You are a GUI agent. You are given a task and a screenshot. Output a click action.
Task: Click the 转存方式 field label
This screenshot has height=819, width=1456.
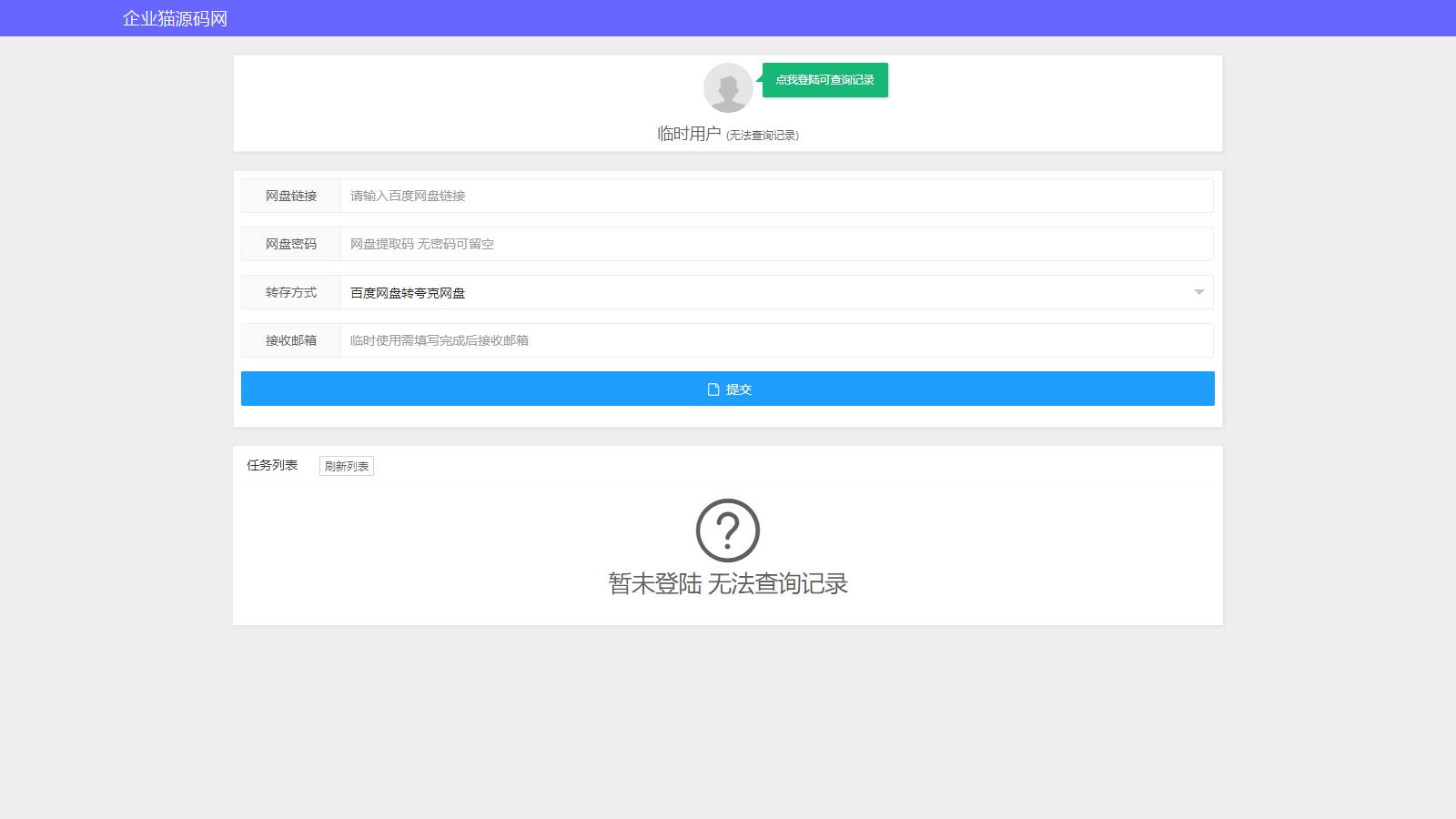(x=291, y=292)
